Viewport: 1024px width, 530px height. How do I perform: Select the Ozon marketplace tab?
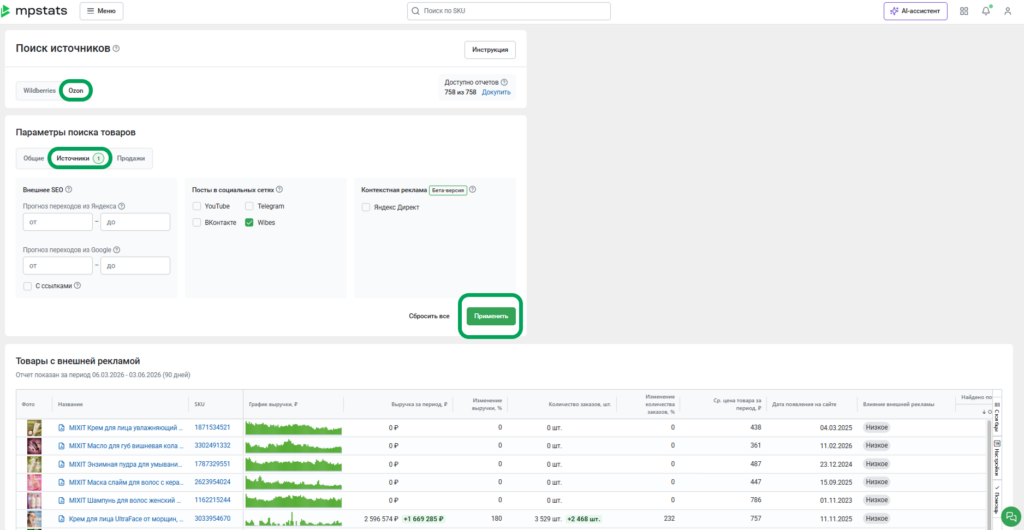[x=76, y=91]
